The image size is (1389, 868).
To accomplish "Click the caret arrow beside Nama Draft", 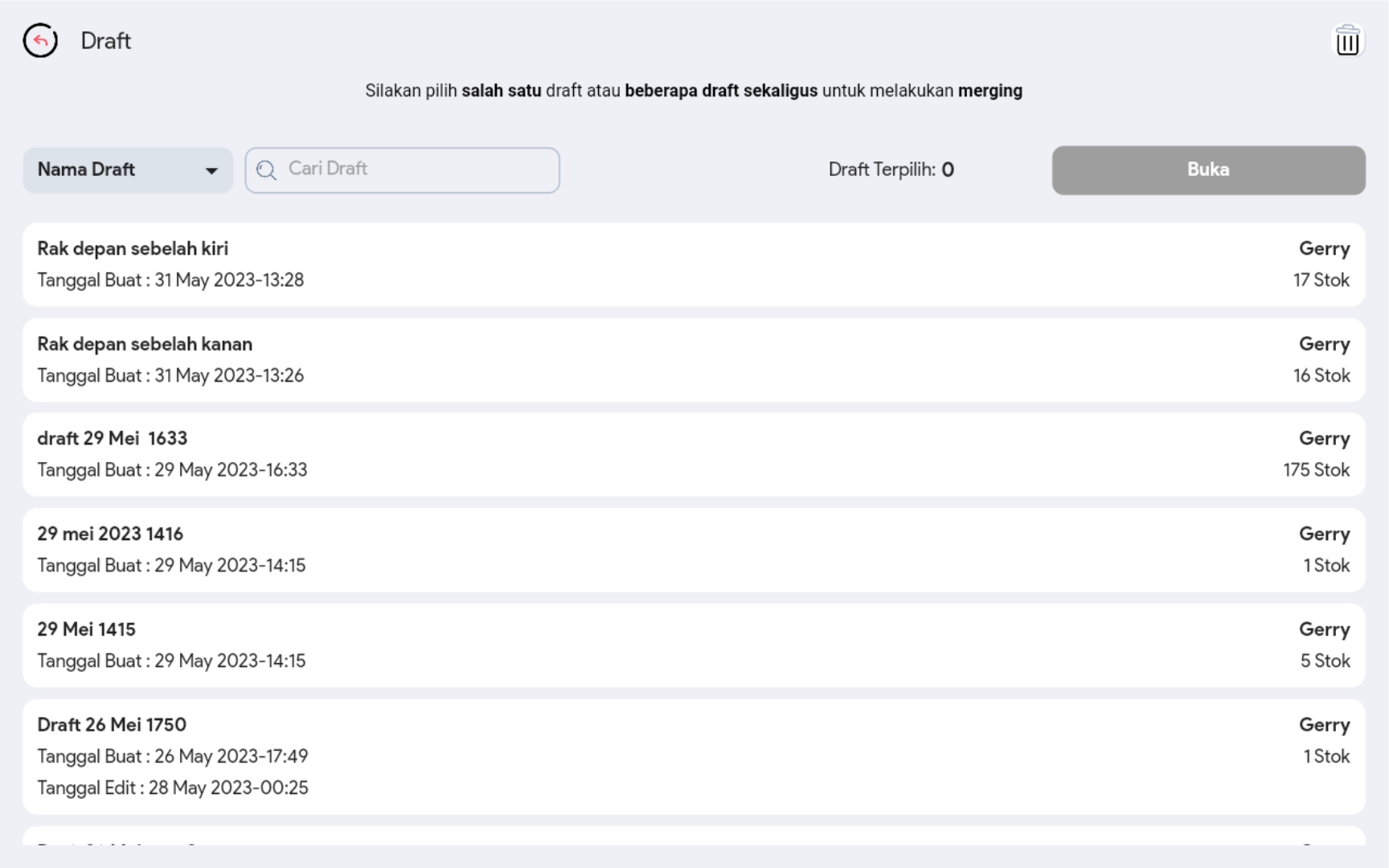I will pyautogui.click(x=211, y=170).
